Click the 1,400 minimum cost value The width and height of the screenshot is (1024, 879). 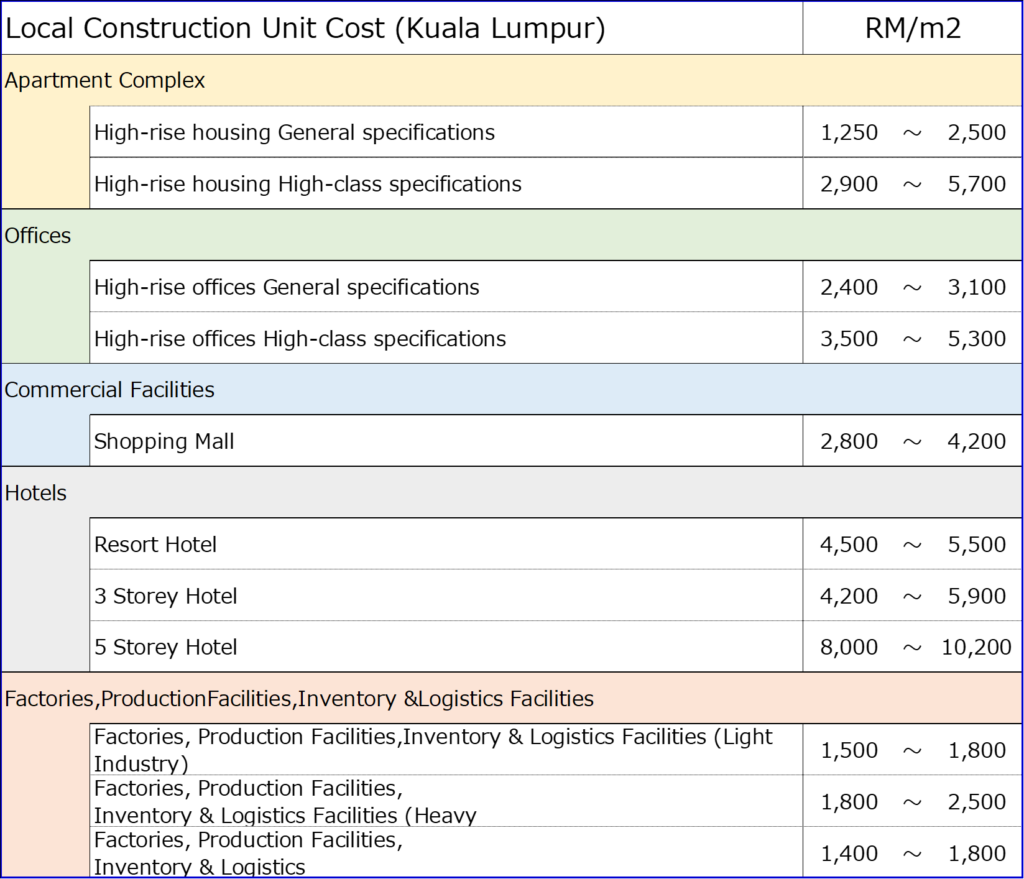pyautogui.click(x=849, y=854)
